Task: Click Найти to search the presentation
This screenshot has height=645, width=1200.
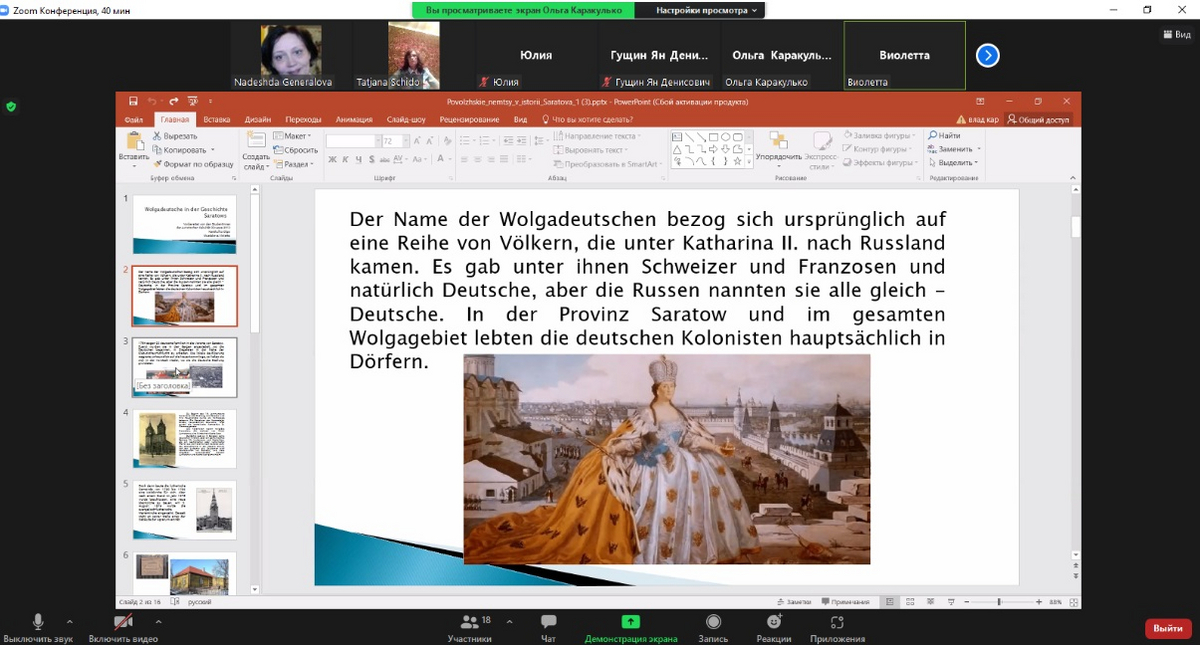Action: point(944,135)
